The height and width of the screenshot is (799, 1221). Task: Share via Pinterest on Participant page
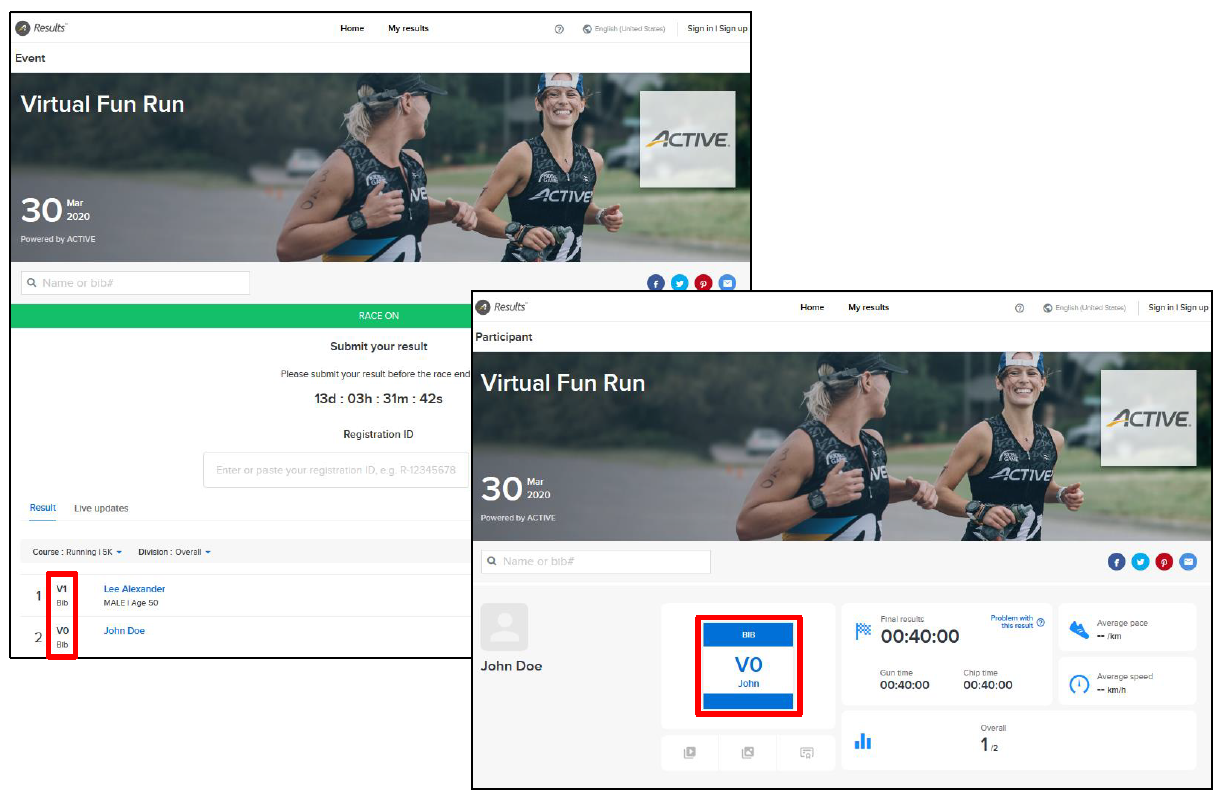pos(1164,562)
